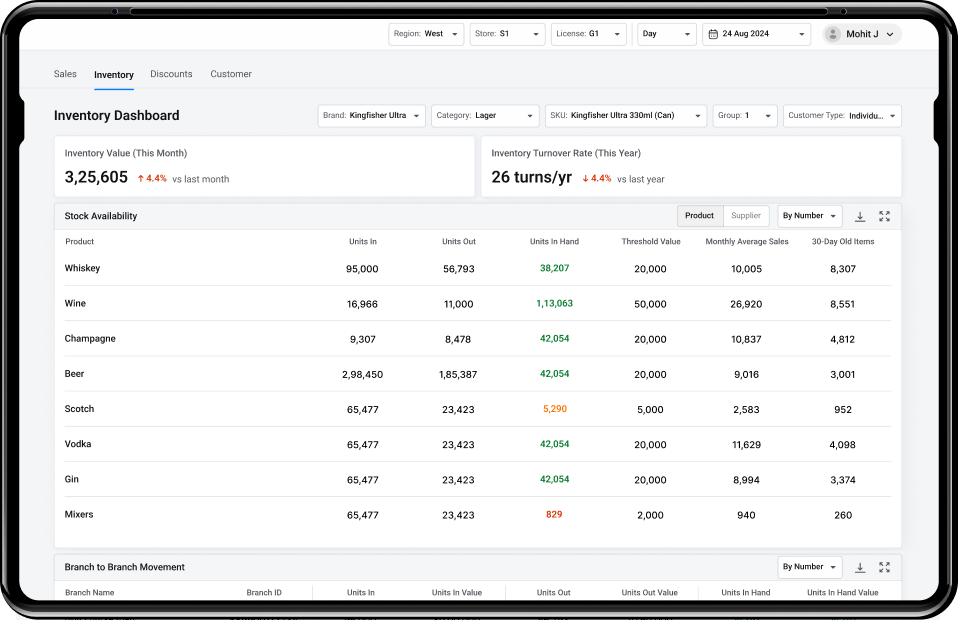Open the calendar via the date picker icon

716,33
